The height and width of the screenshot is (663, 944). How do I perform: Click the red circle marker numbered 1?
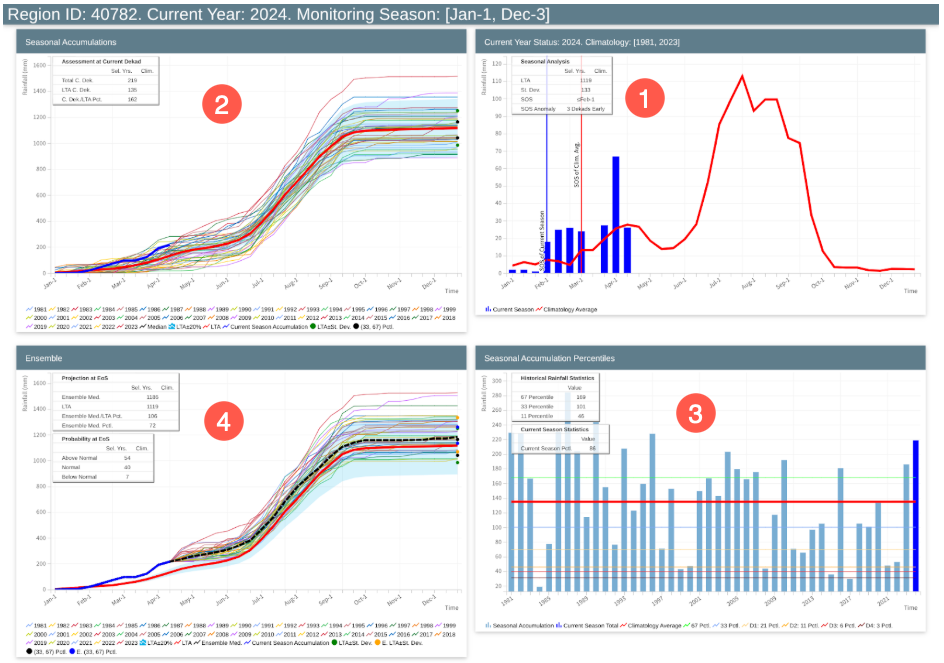point(645,99)
